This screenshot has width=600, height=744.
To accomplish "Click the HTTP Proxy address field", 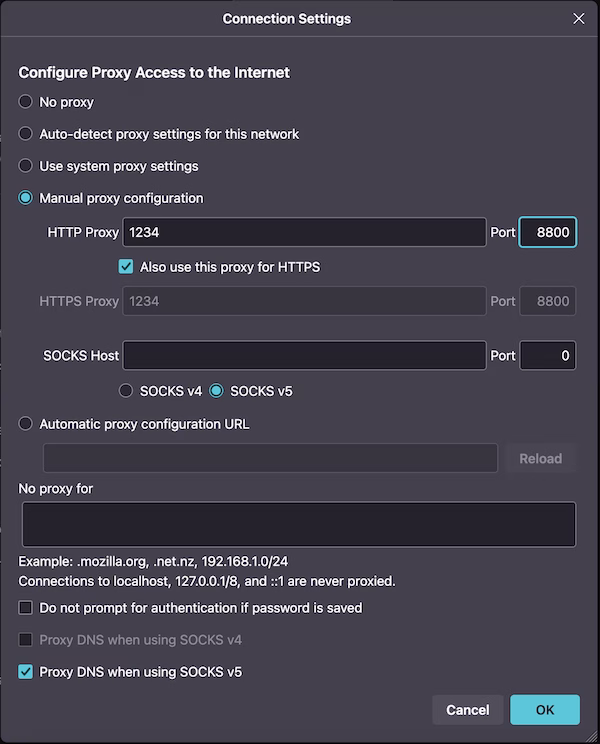I will click(304, 233).
